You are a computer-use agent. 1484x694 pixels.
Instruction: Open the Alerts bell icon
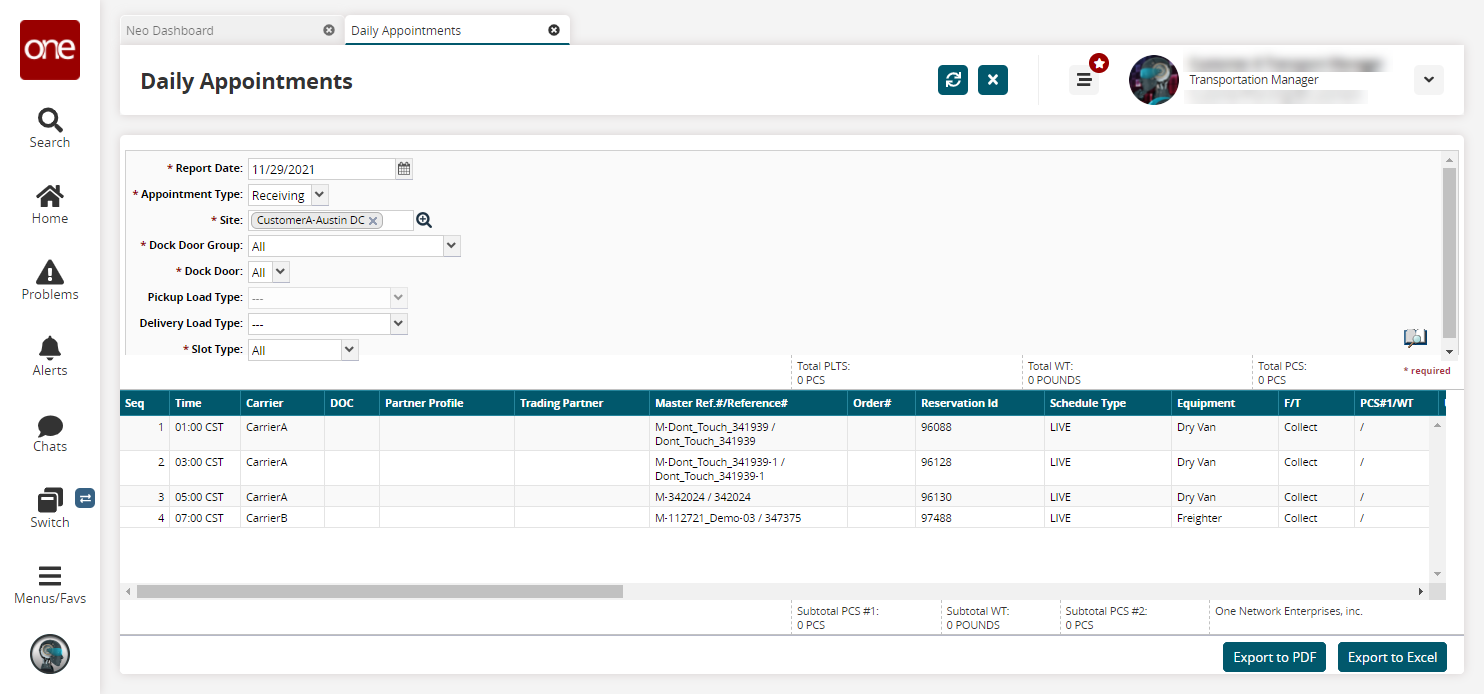click(x=49, y=348)
